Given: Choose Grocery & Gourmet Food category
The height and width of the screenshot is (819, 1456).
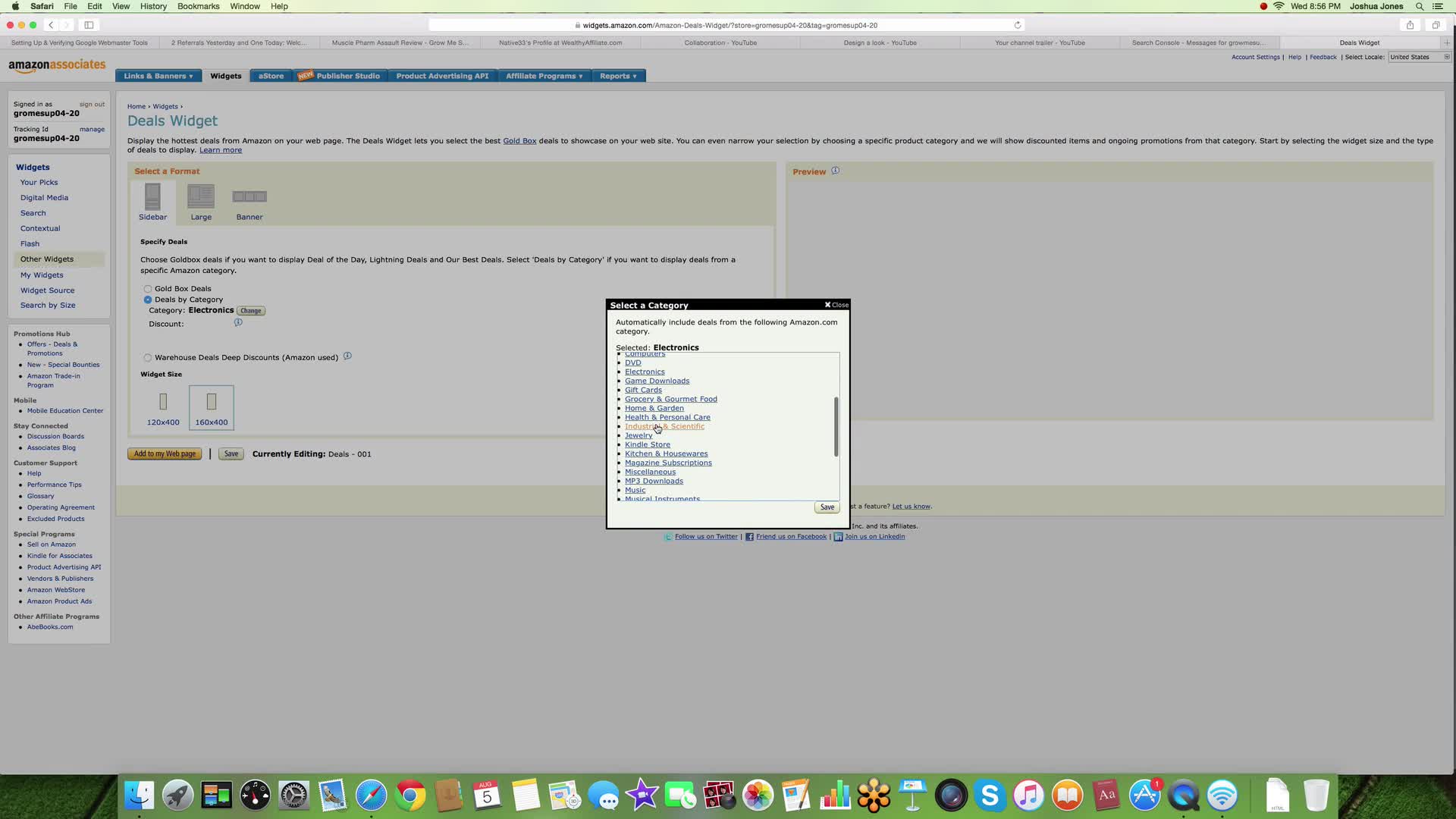Looking at the screenshot, I should [670, 399].
